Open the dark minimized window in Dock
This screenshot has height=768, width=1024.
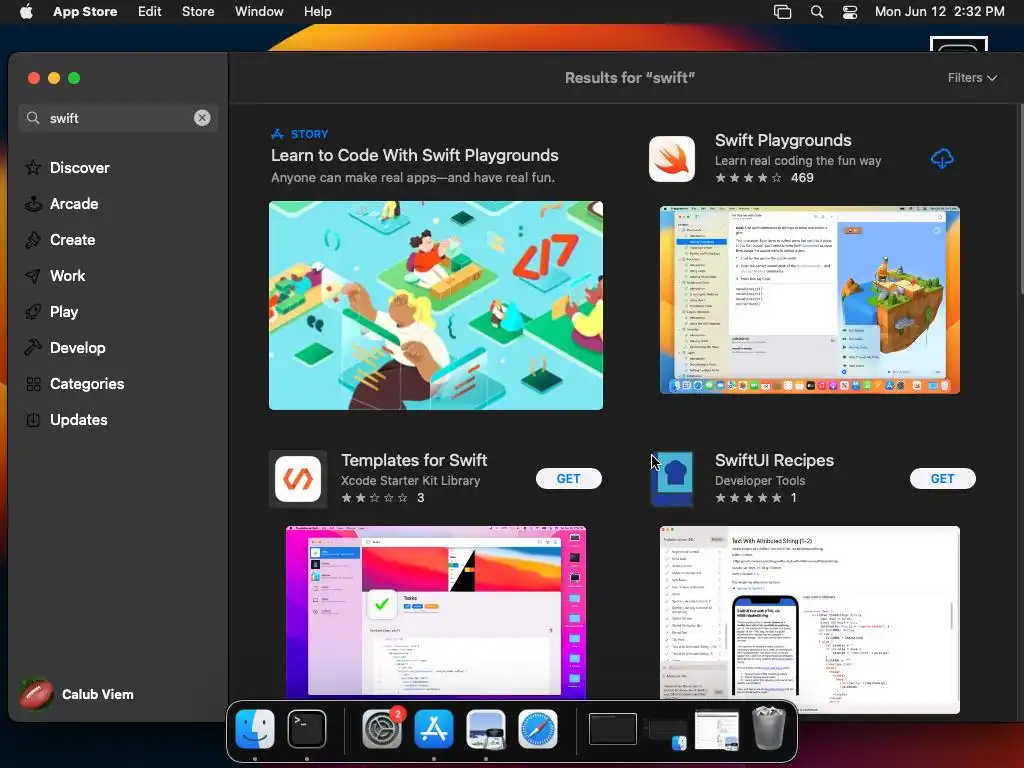613,729
